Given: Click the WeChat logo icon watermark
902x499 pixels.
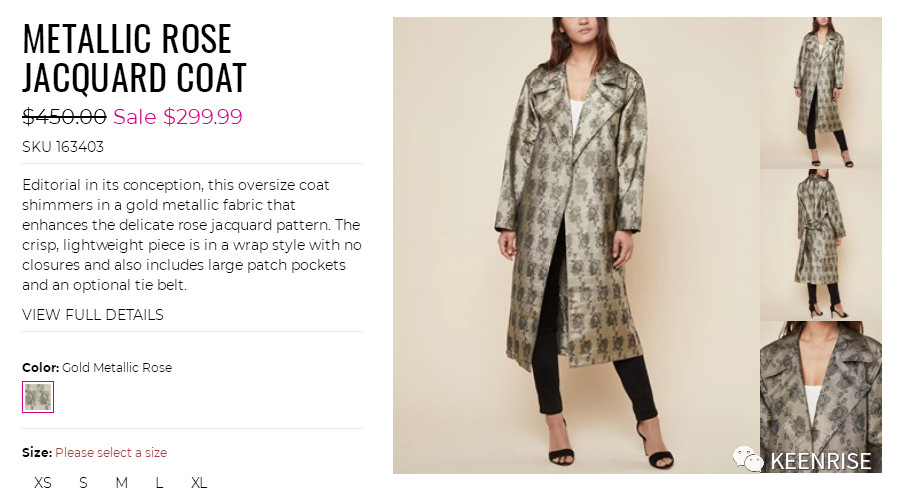Looking at the screenshot, I should (x=747, y=459).
